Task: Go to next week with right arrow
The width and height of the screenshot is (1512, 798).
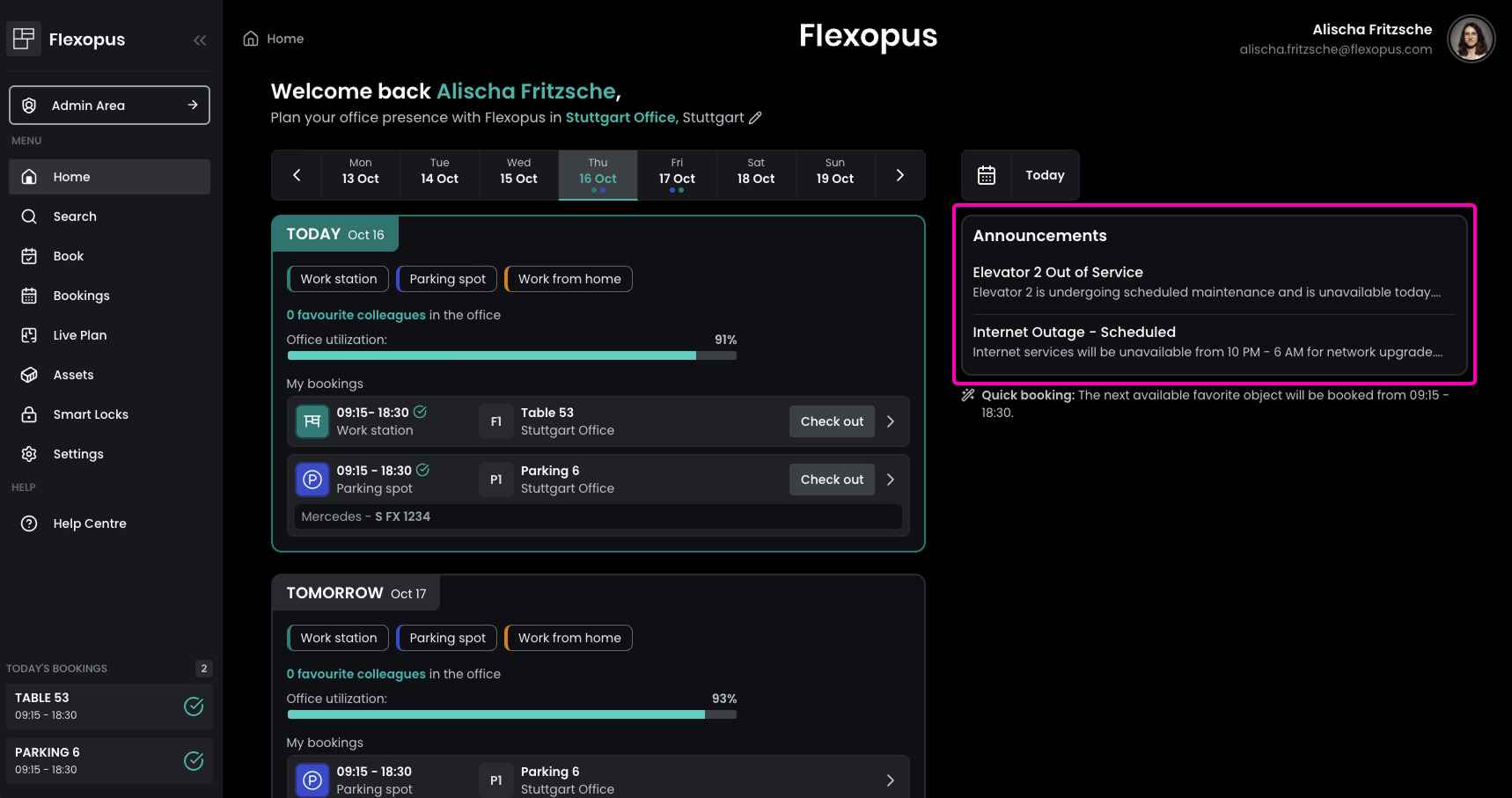Action: tap(899, 175)
